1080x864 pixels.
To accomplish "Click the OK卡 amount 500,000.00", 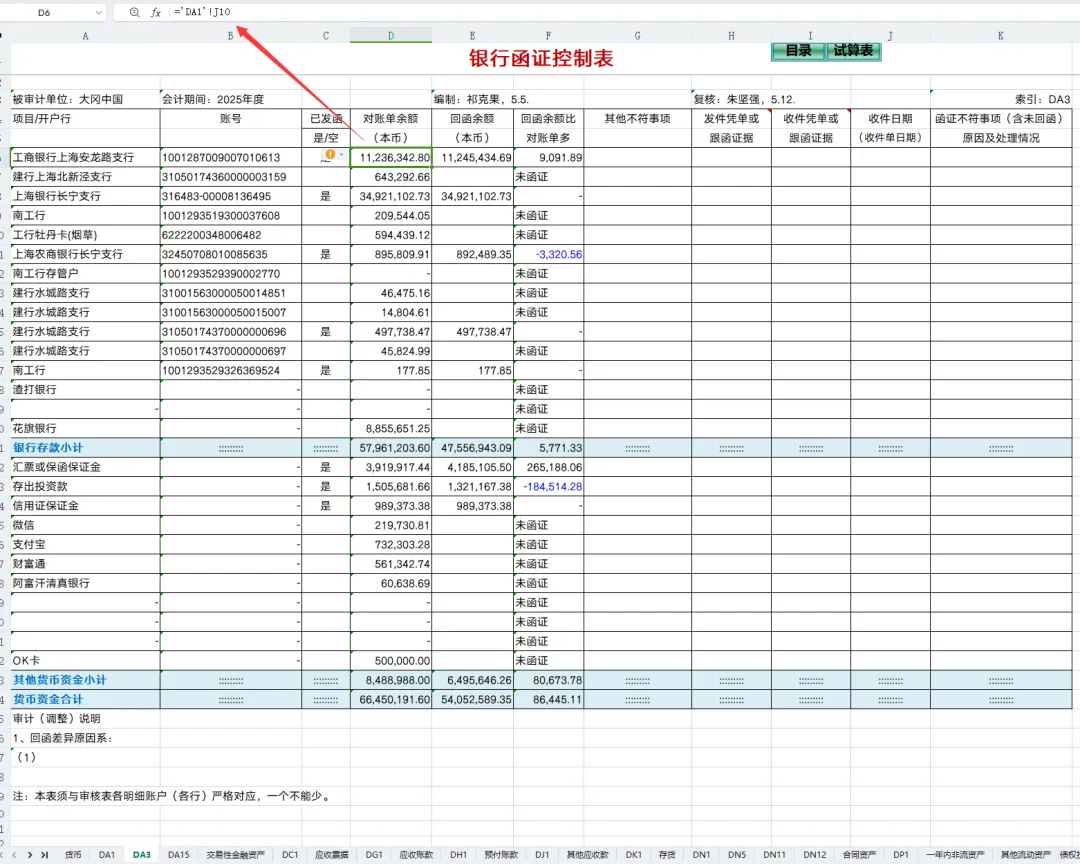I will 391,661.
